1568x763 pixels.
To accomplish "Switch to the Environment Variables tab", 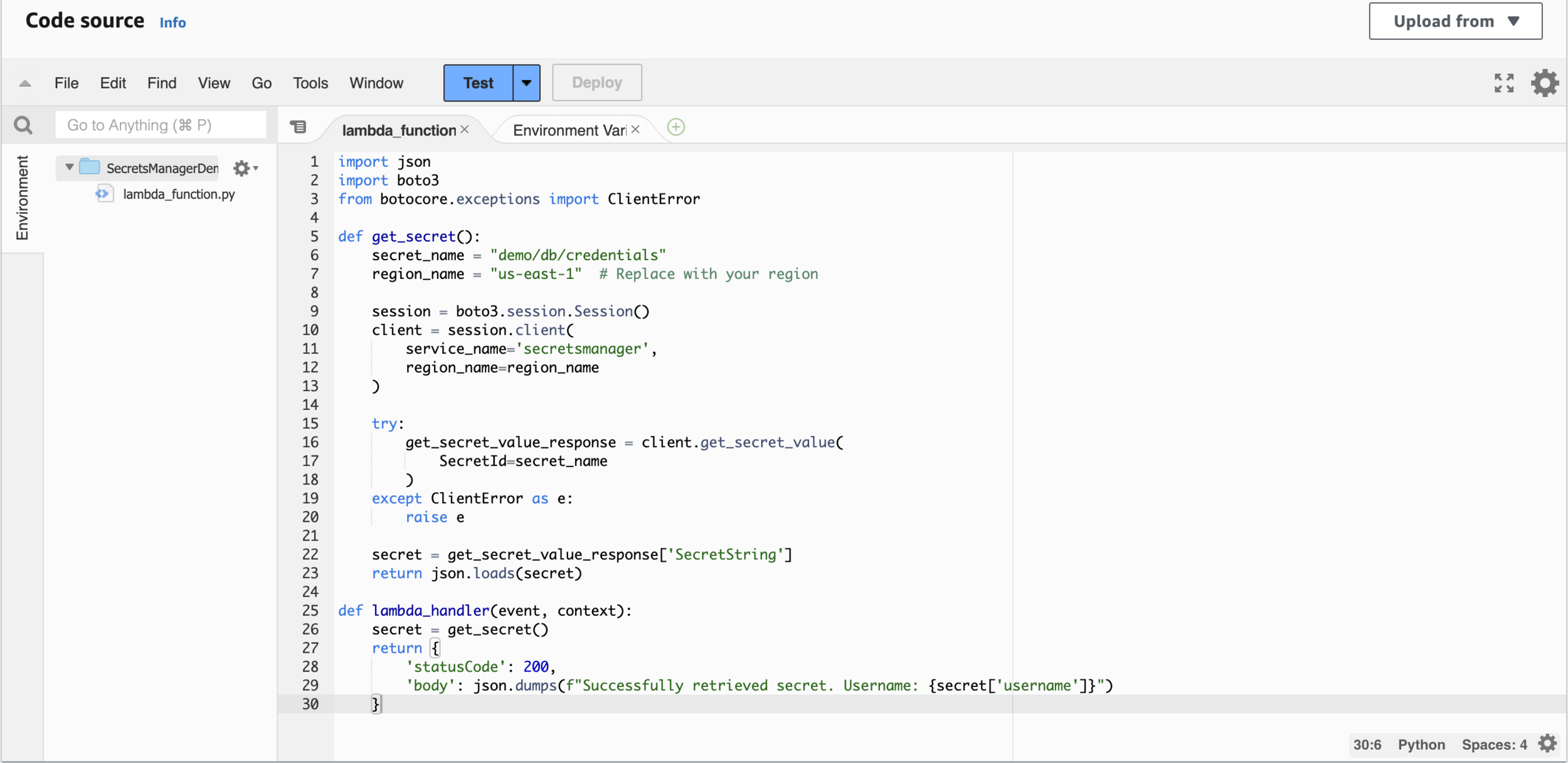I will coord(568,130).
